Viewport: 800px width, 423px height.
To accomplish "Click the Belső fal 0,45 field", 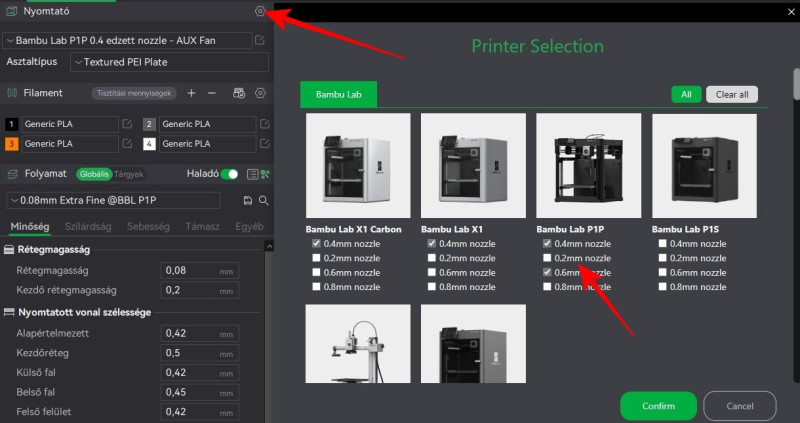I will pyautogui.click(x=199, y=392).
